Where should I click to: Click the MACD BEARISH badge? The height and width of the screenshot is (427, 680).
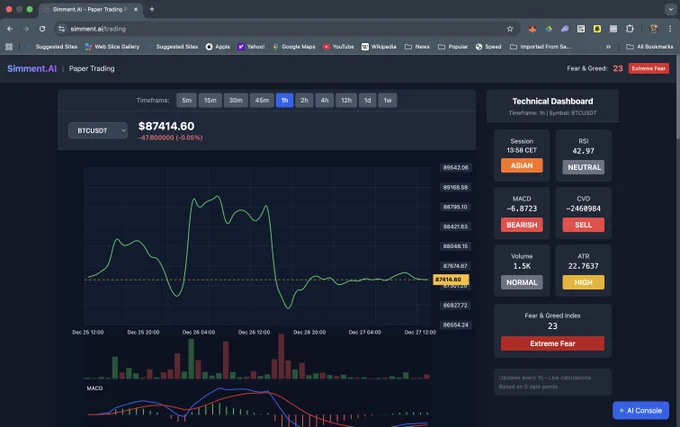point(522,225)
